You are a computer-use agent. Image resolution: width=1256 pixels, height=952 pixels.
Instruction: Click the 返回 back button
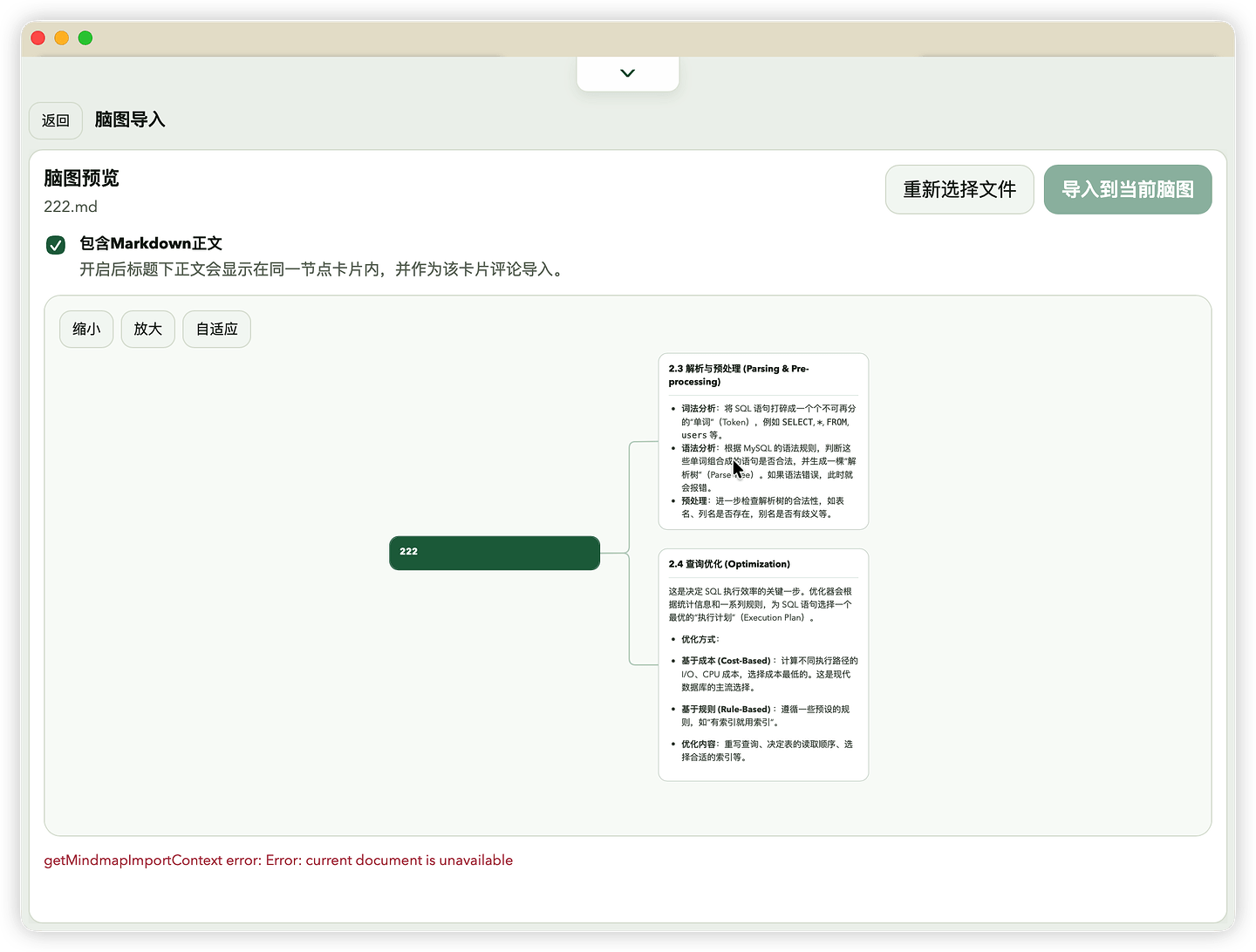coord(56,120)
